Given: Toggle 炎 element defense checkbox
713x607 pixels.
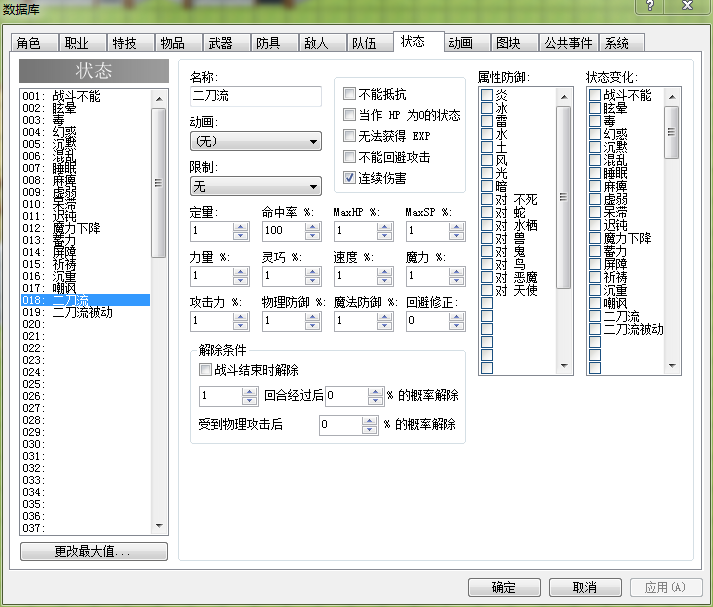Looking at the screenshot, I should tap(487, 95).
